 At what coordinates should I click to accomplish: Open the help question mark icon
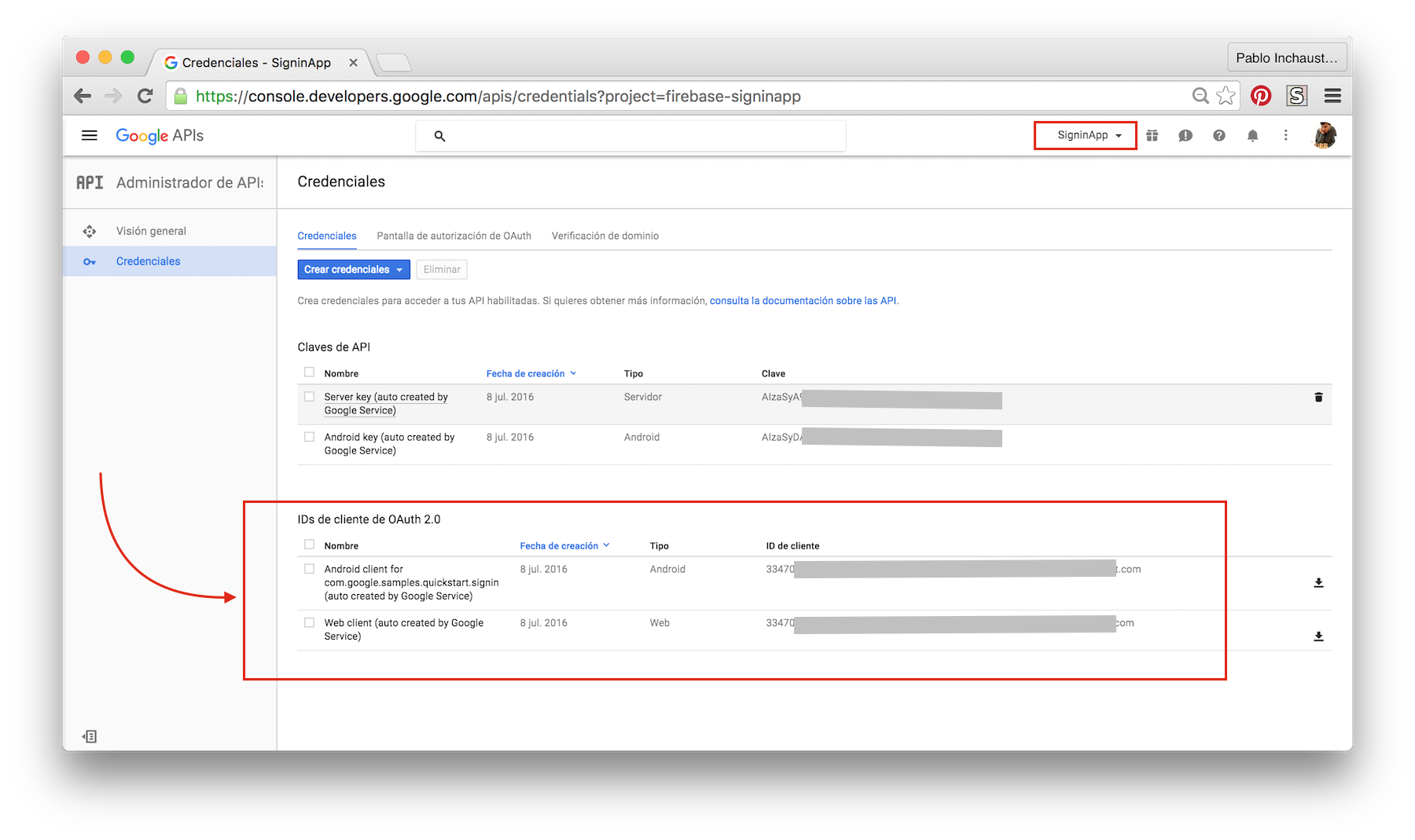pyautogui.click(x=1218, y=135)
